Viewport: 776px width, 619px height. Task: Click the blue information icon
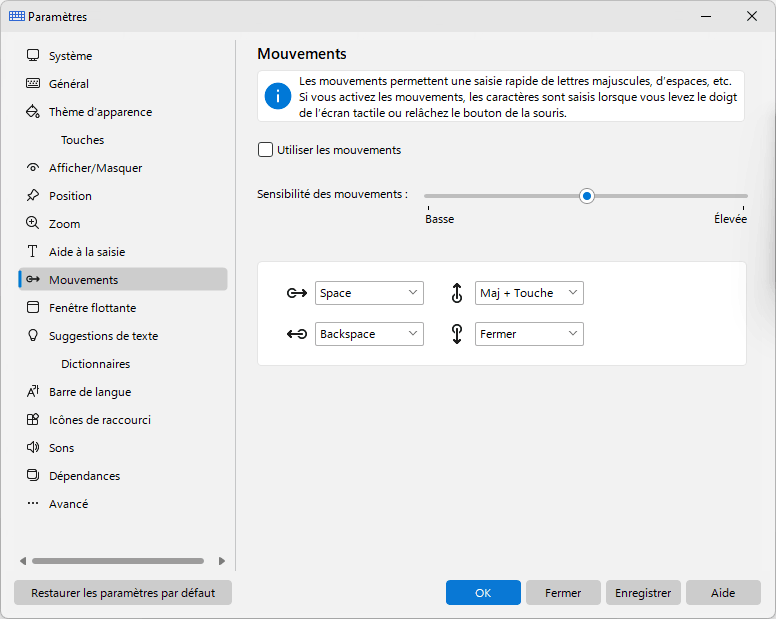[x=278, y=96]
